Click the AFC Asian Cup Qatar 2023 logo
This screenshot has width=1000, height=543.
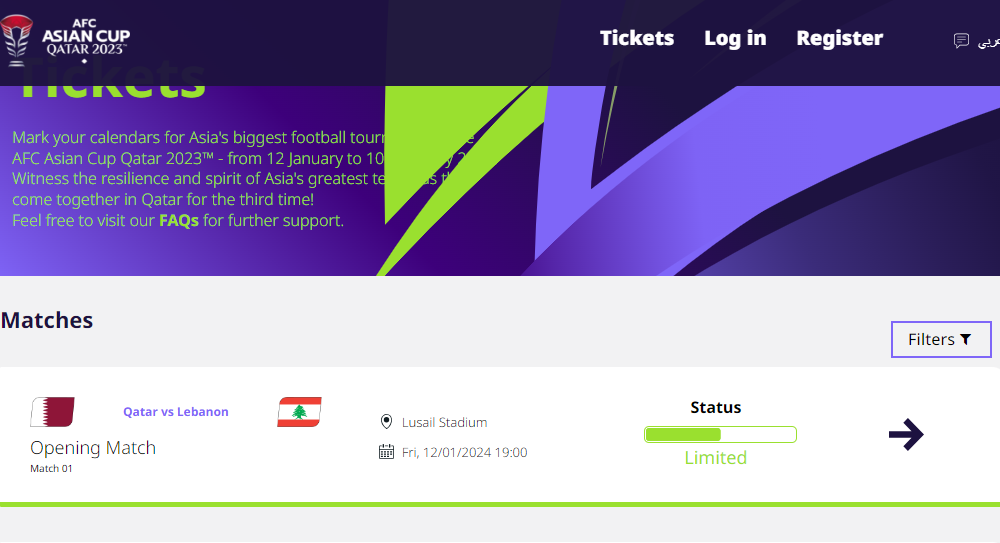[x=66, y=39]
